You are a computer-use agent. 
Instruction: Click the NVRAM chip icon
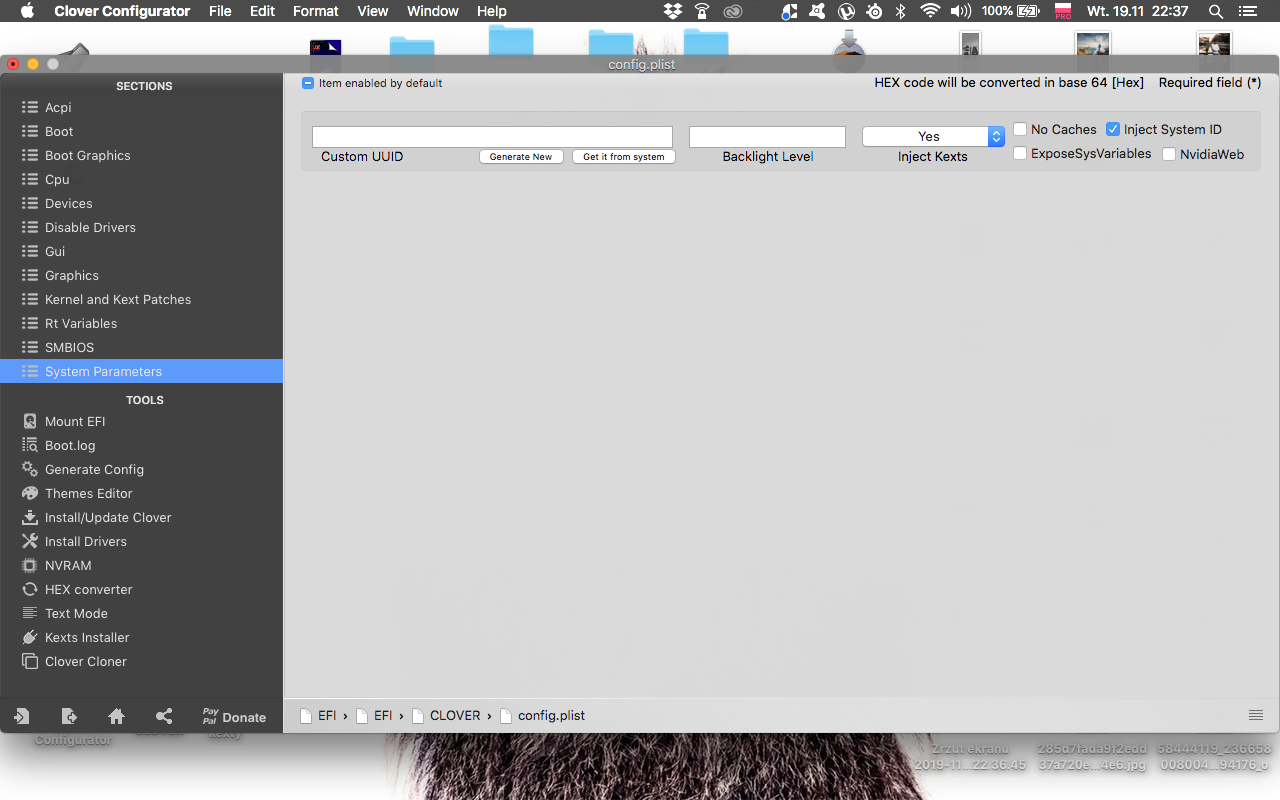[30, 565]
